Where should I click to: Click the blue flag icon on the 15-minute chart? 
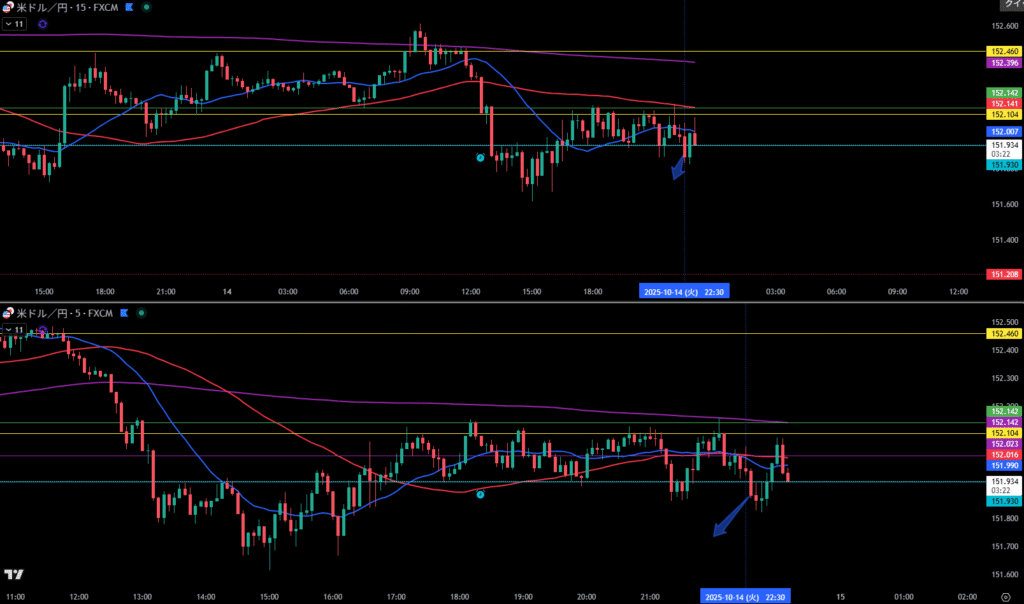coord(129,7)
